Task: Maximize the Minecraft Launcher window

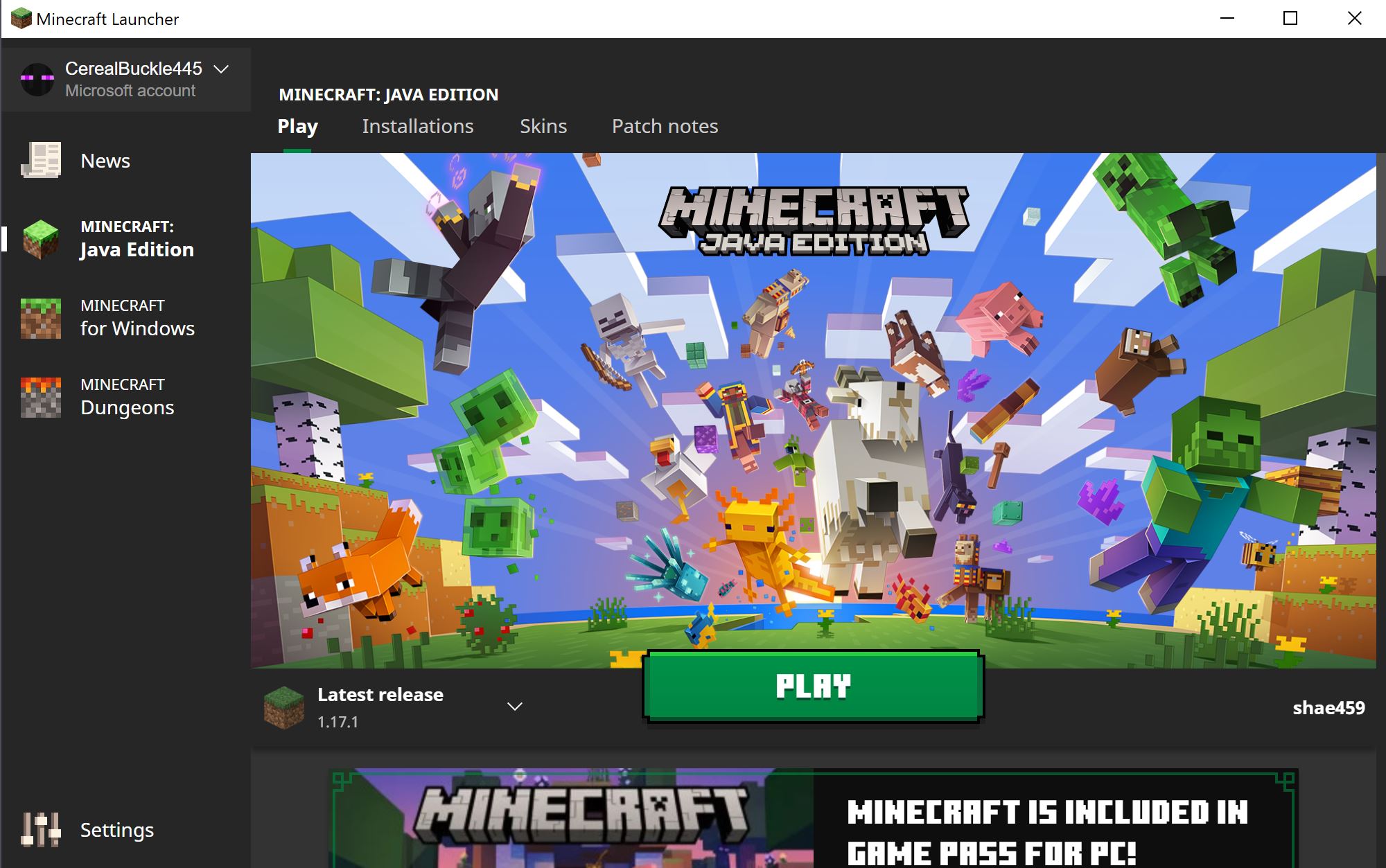Action: 1290,19
